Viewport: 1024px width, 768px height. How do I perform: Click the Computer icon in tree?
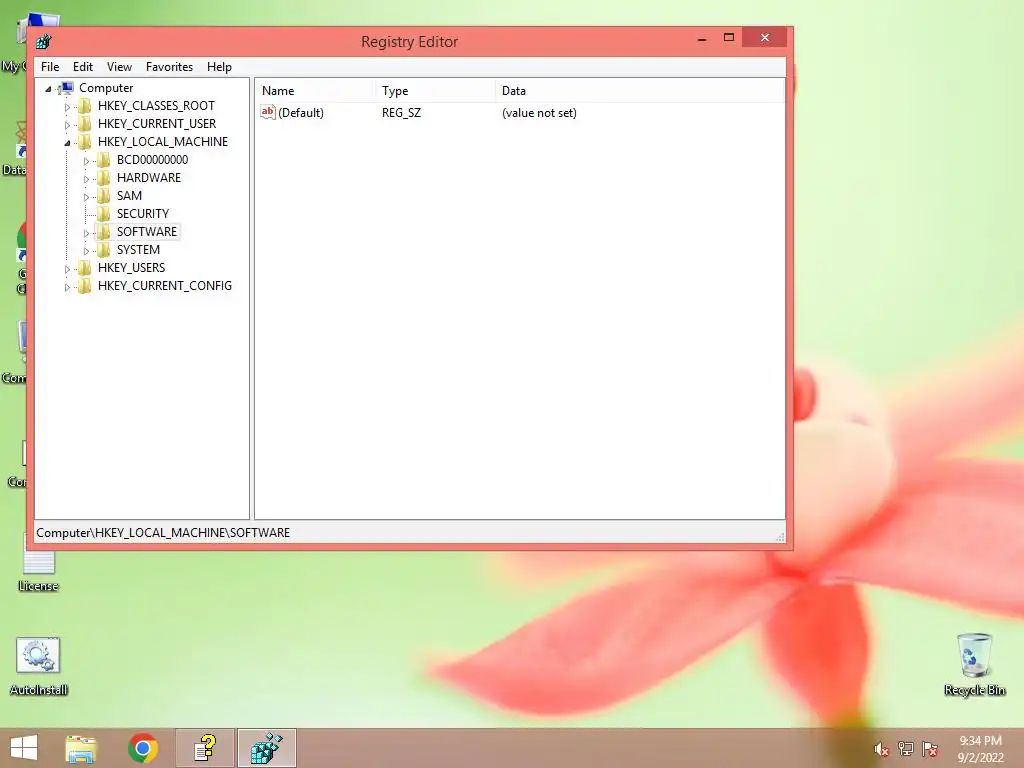tap(65, 88)
